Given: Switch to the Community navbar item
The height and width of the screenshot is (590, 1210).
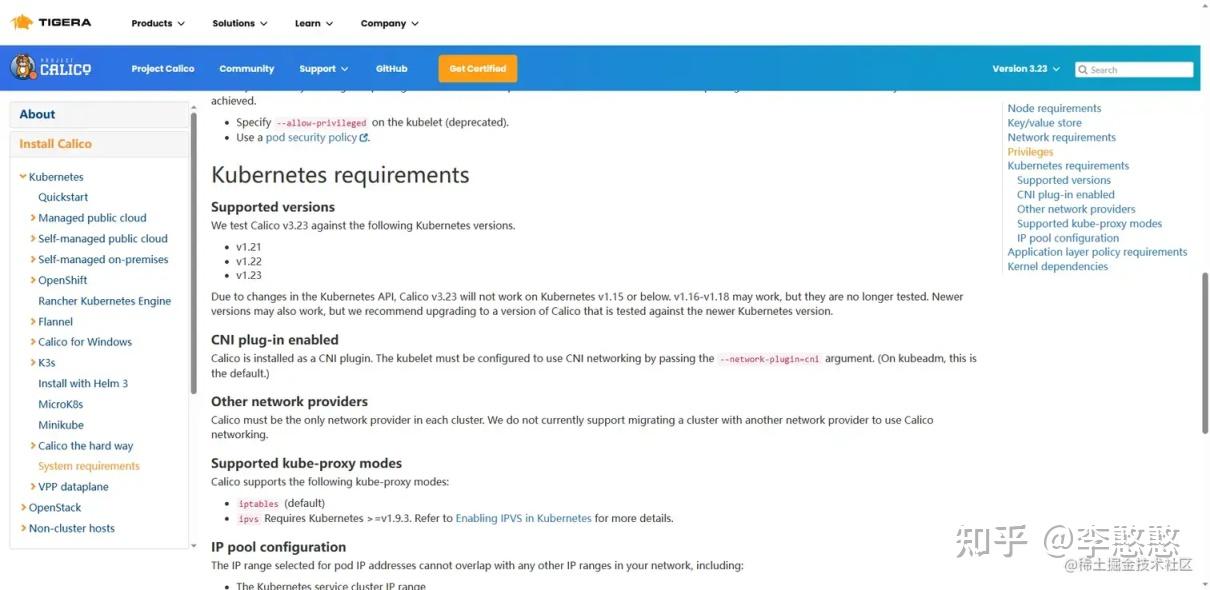Looking at the screenshot, I should (x=246, y=68).
